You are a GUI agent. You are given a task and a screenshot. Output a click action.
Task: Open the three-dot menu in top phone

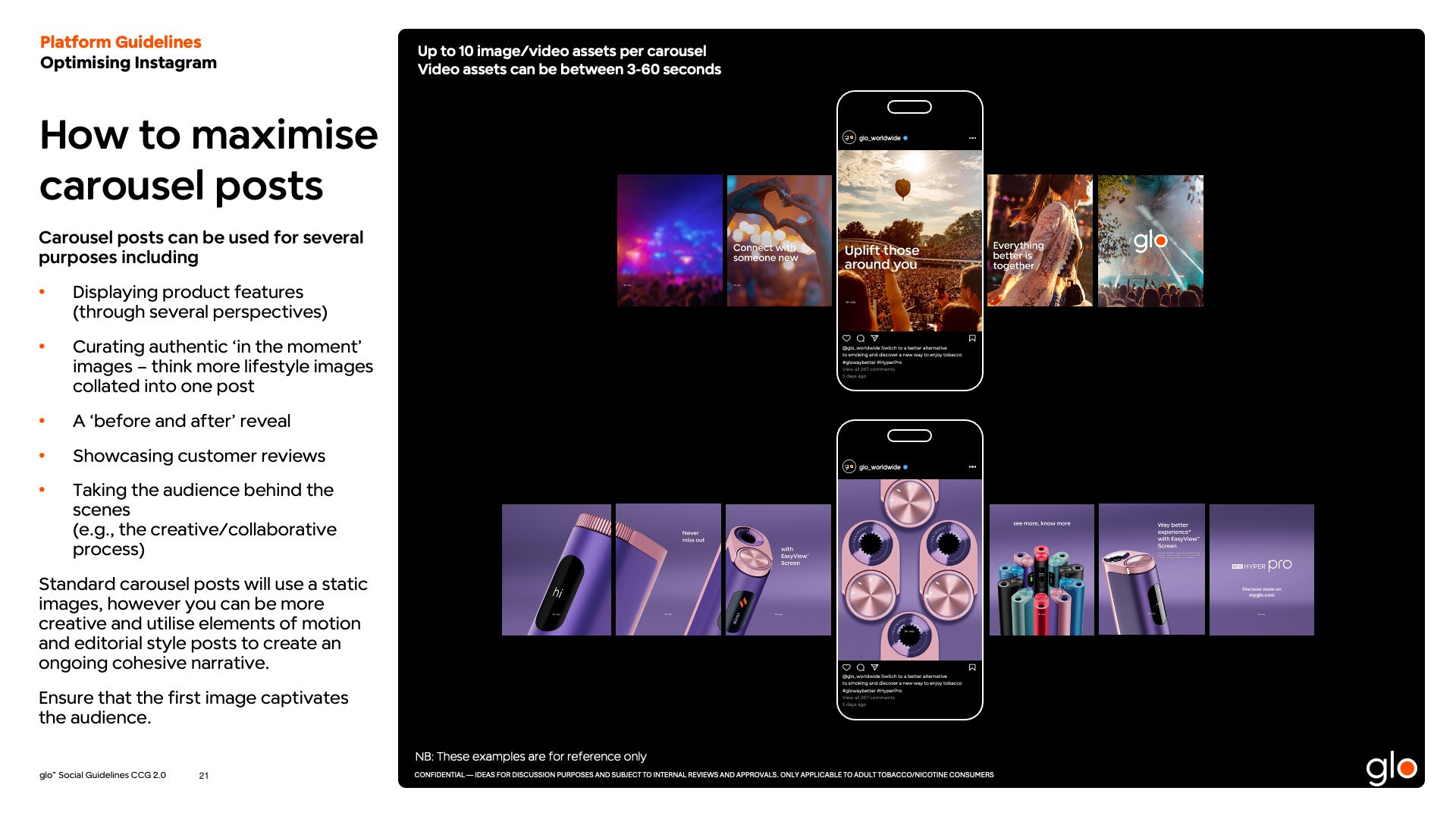pyautogui.click(x=972, y=138)
